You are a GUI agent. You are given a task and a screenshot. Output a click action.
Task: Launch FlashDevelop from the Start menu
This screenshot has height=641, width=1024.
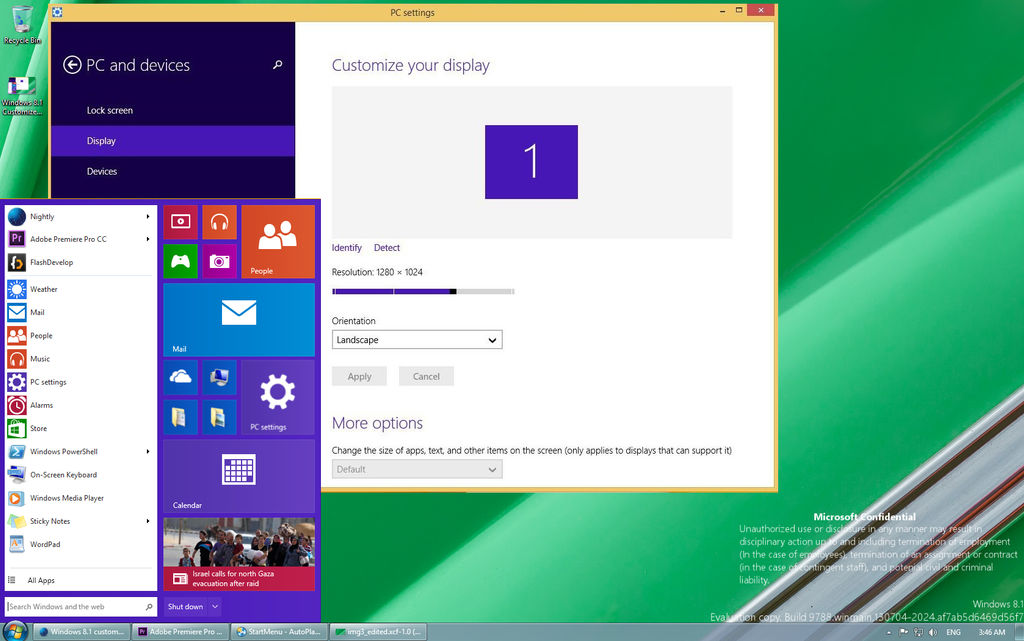(54, 262)
